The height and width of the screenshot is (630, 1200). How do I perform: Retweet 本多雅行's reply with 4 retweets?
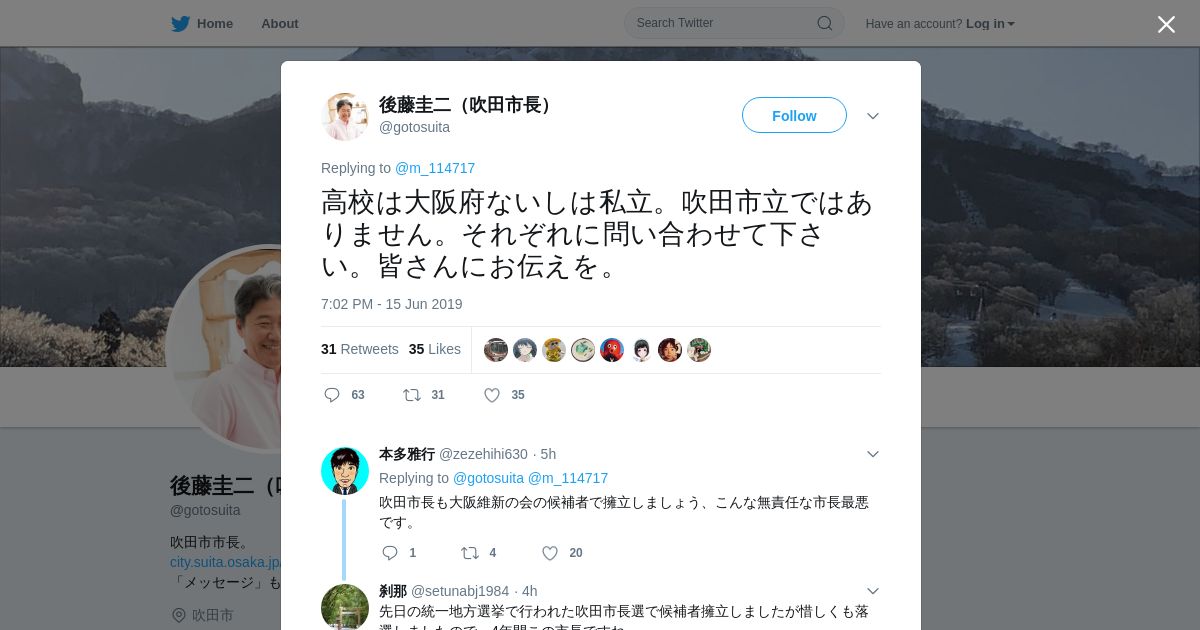click(x=470, y=553)
